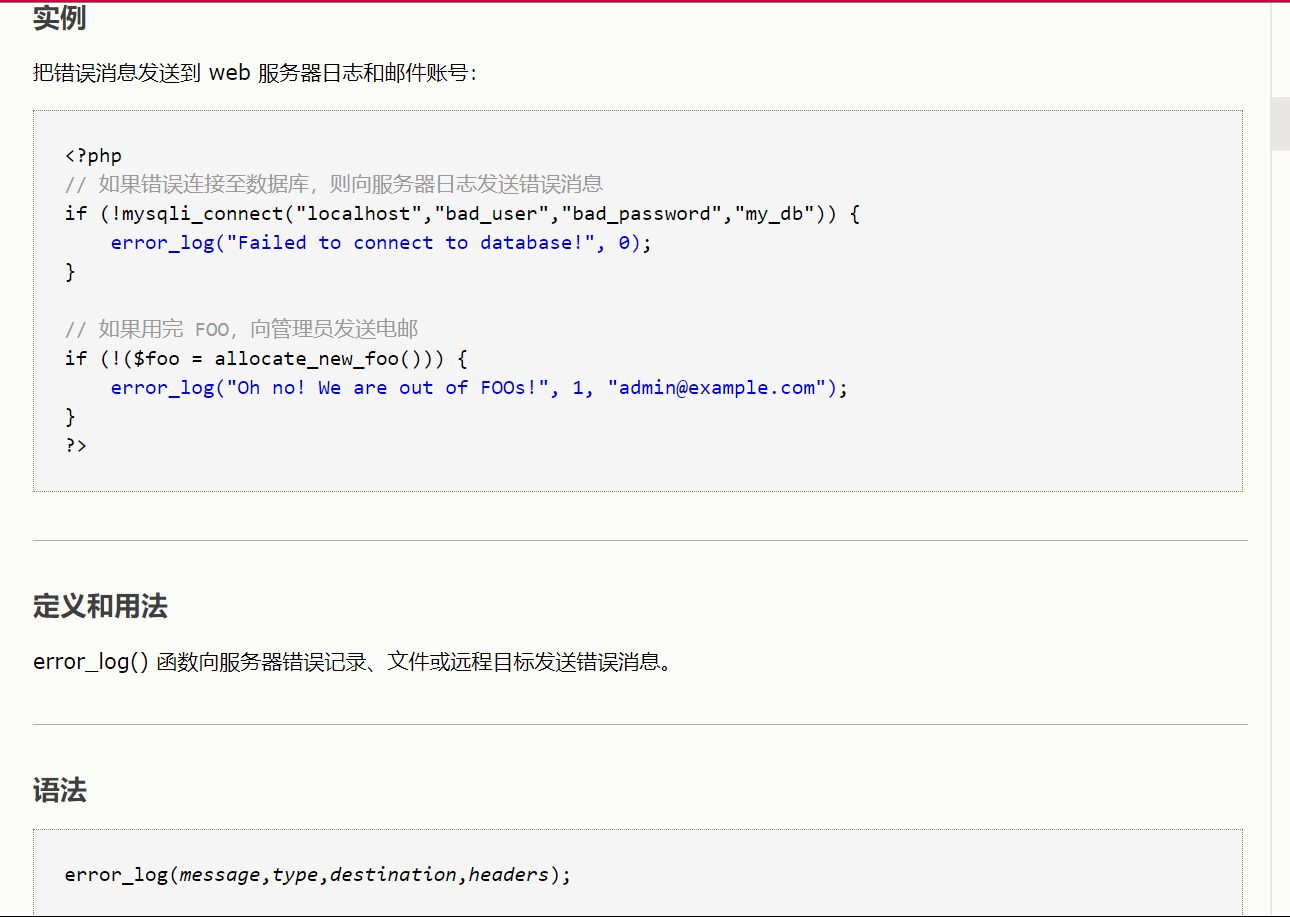1290x917 pixels.
Task: Select the error_log() description paragraph
Action: pyautogui.click(x=350, y=661)
